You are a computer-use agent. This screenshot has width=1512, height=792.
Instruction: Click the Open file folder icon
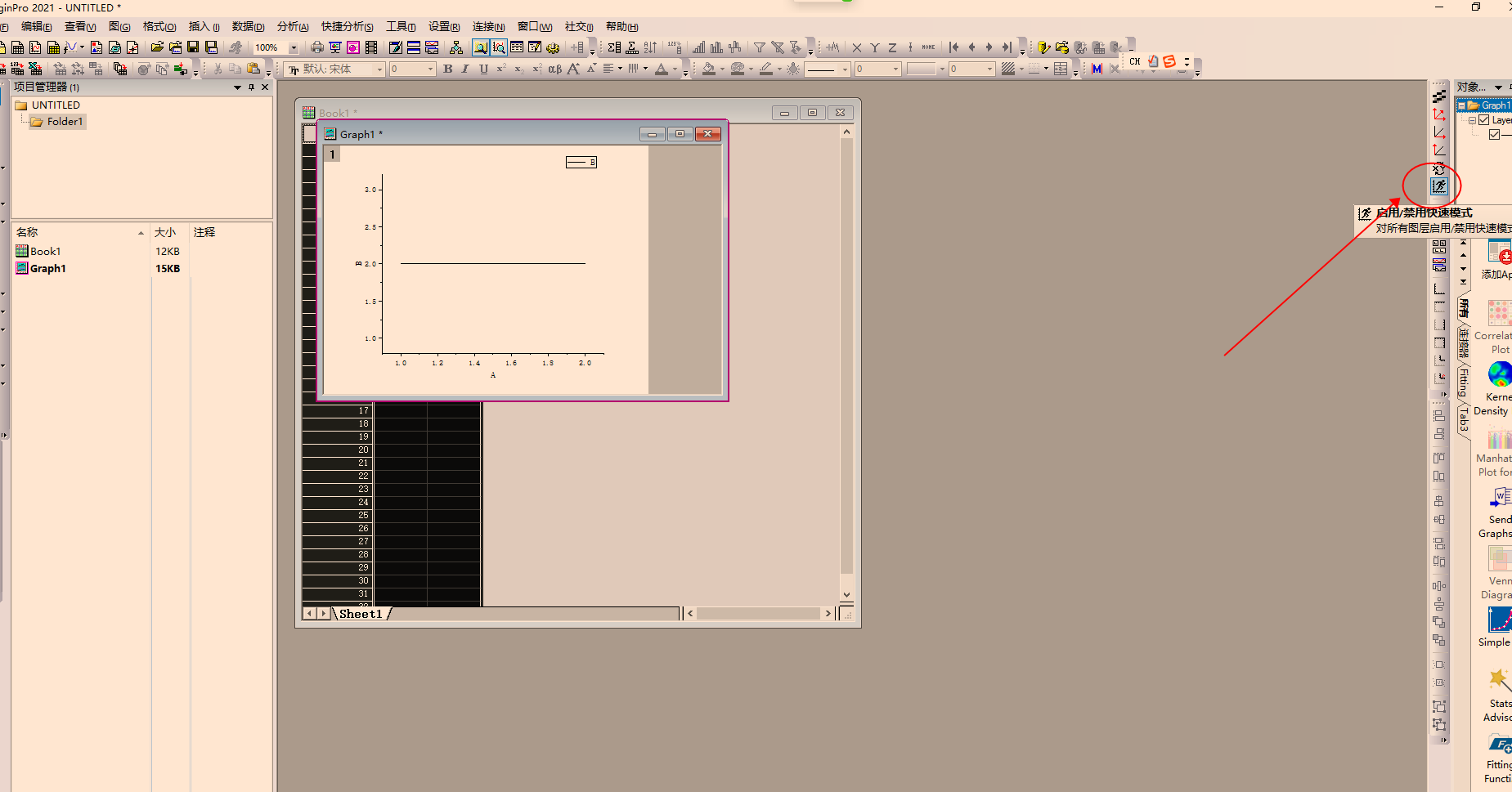157,47
